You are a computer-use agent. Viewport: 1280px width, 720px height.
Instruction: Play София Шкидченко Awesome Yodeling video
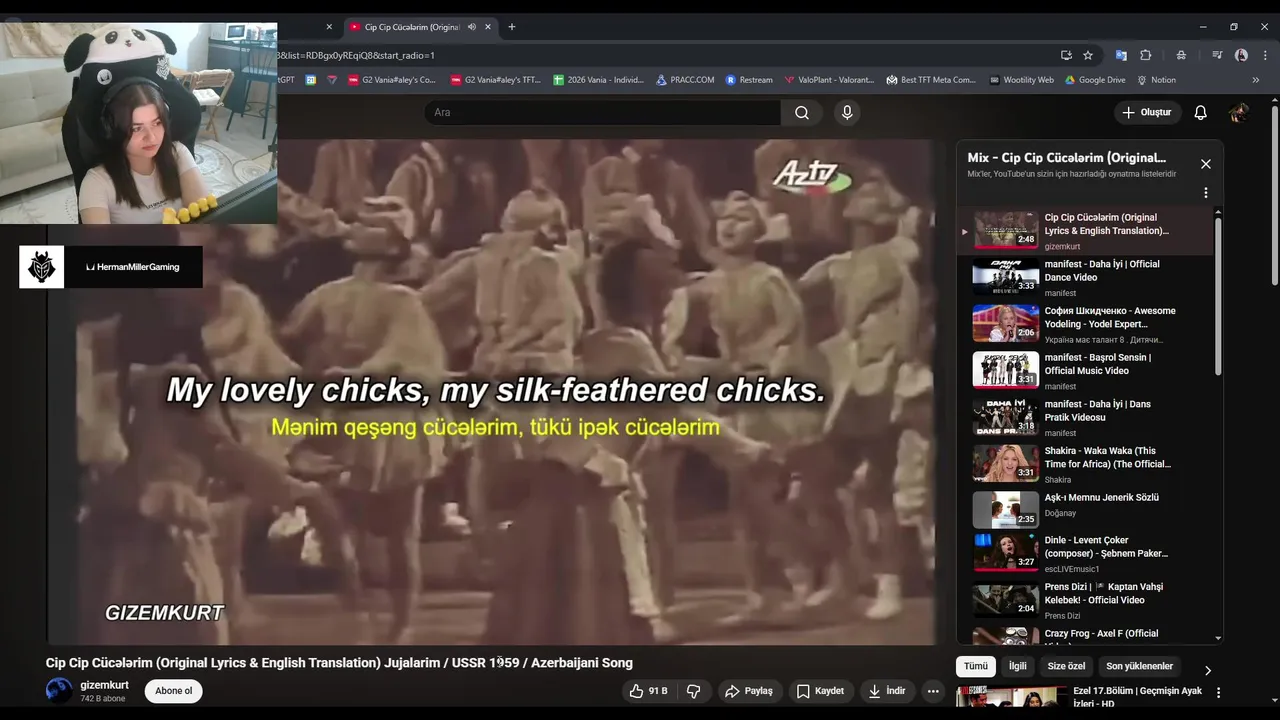click(x=1085, y=324)
